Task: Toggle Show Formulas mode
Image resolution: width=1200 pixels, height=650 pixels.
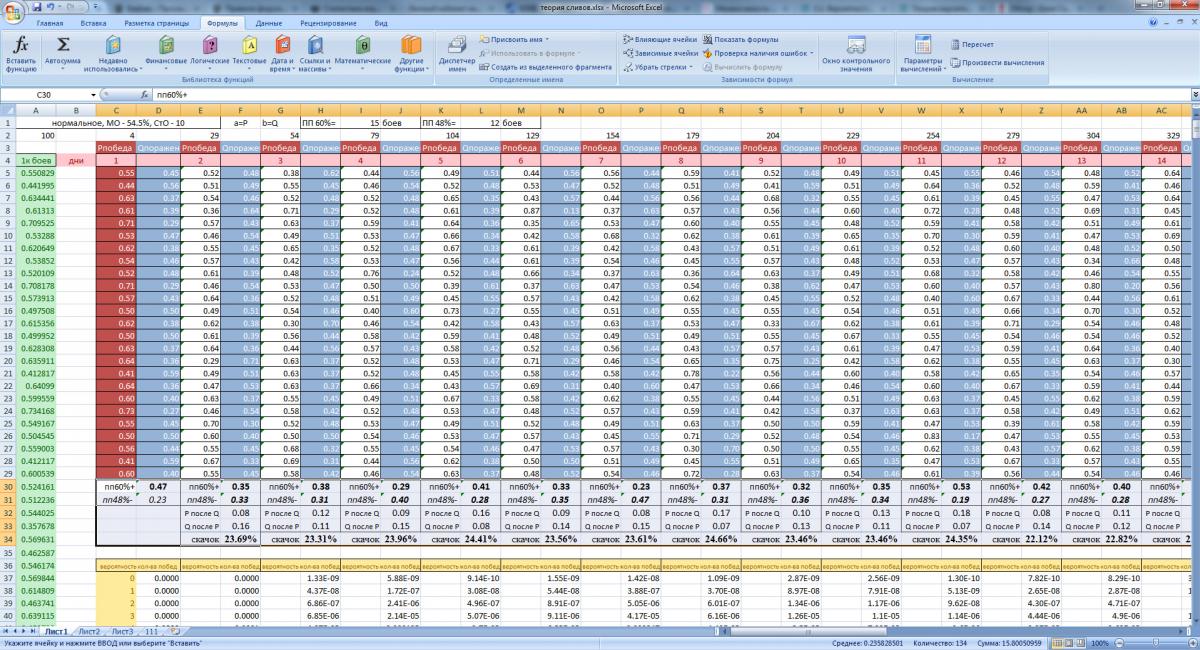Action: [745, 39]
